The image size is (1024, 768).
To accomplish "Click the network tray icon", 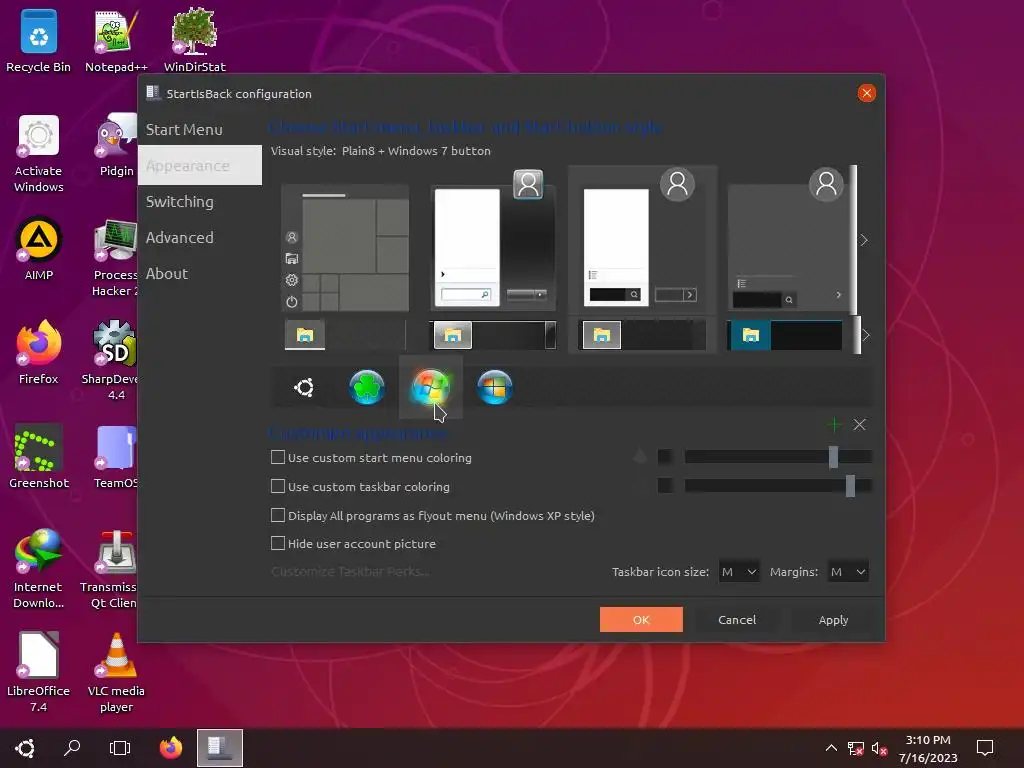I will pos(855,748).
